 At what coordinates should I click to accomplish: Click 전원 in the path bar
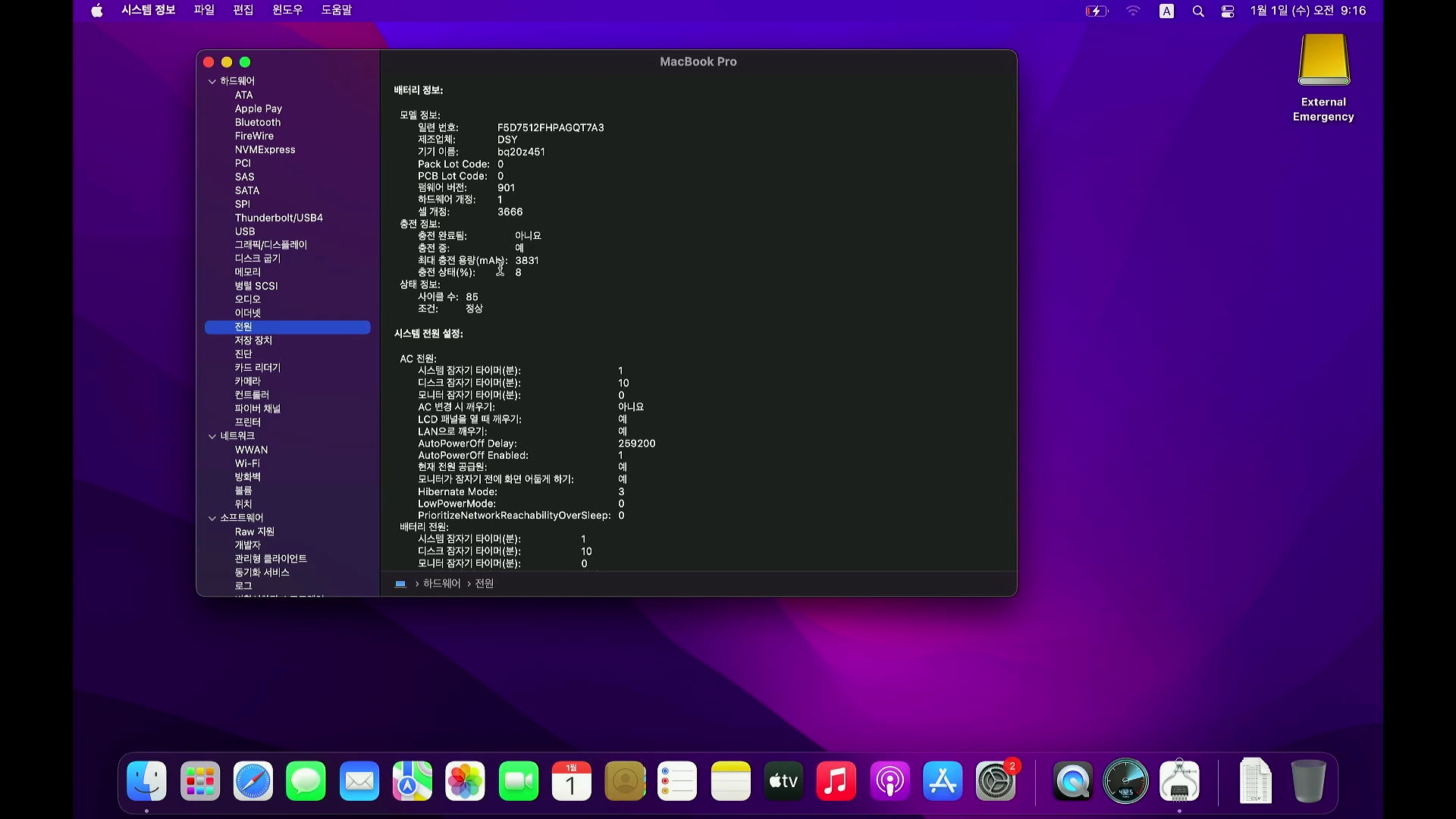coord(485,583)
